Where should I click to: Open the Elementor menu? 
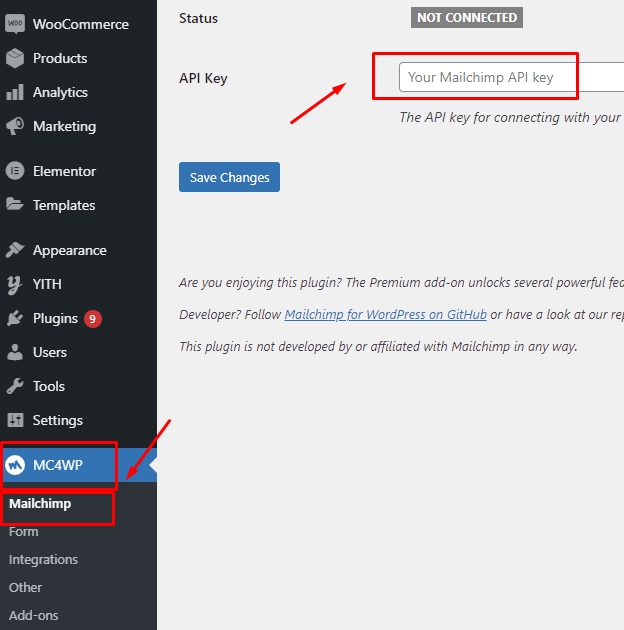[78, 171]
